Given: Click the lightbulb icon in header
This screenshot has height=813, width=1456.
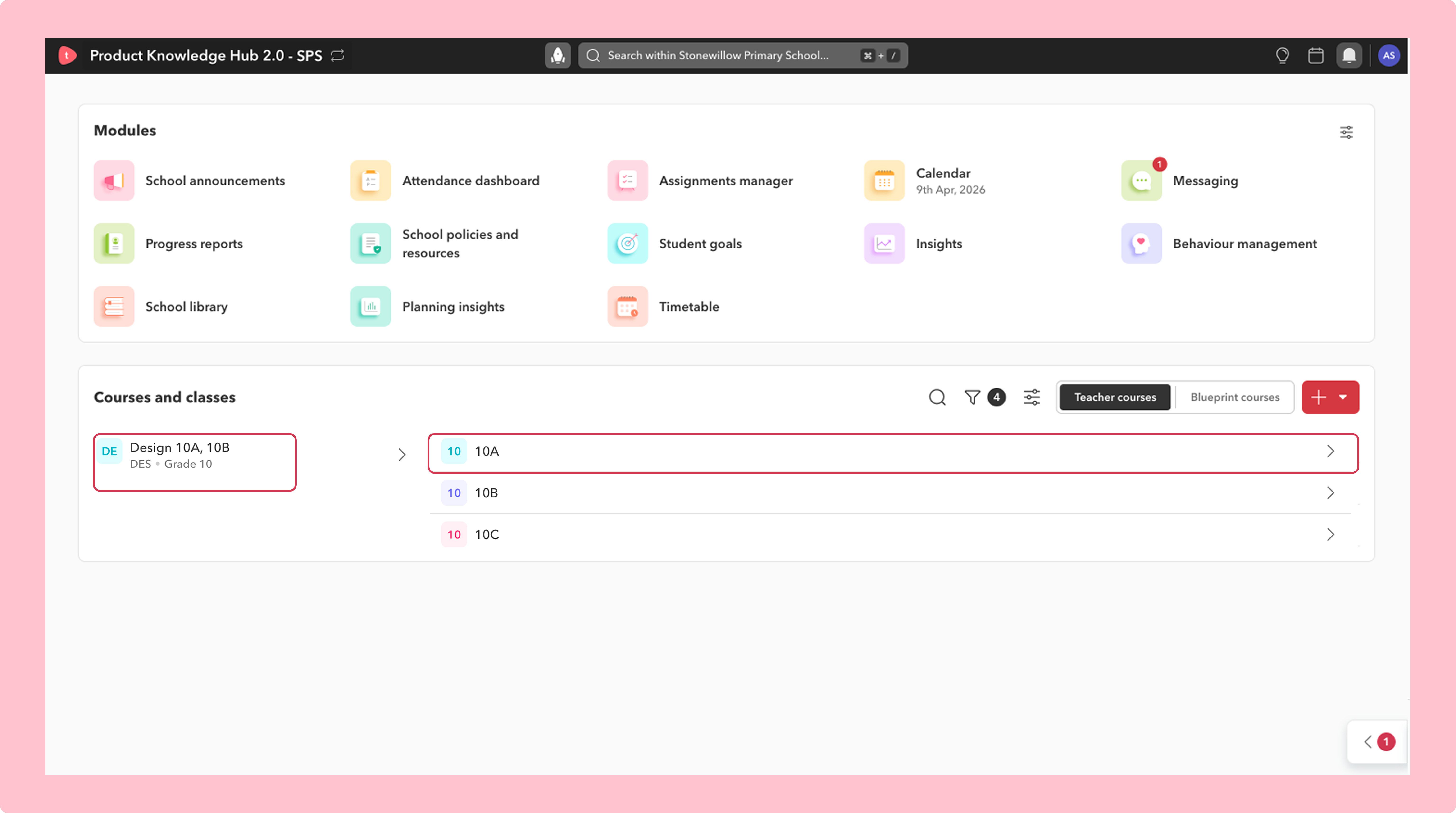Looking at the screenshot, I should coord(1283,55).
